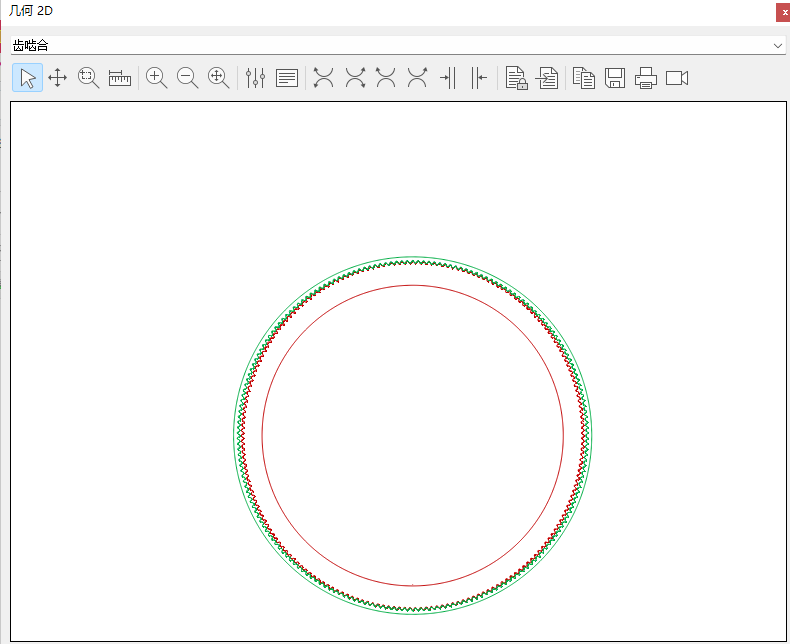Pick the ruler measure tool
Image resolution: width=790 pixels, height=644 pixels.
pos(120,78)
